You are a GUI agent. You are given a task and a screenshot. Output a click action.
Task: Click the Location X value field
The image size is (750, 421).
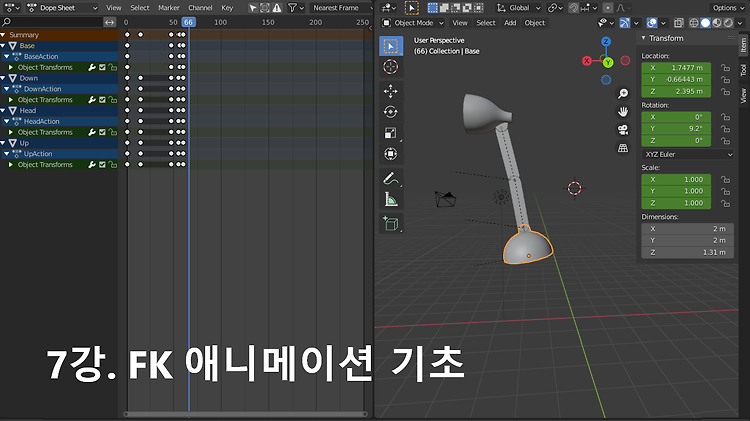pyautogui.click(x=676, y=68)
